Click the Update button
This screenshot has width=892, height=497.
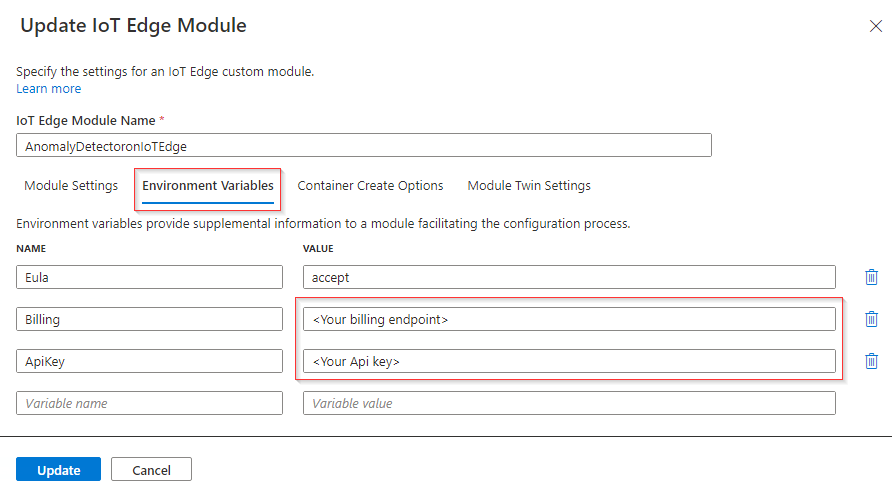pyautogui.click(x=58, y=470)
